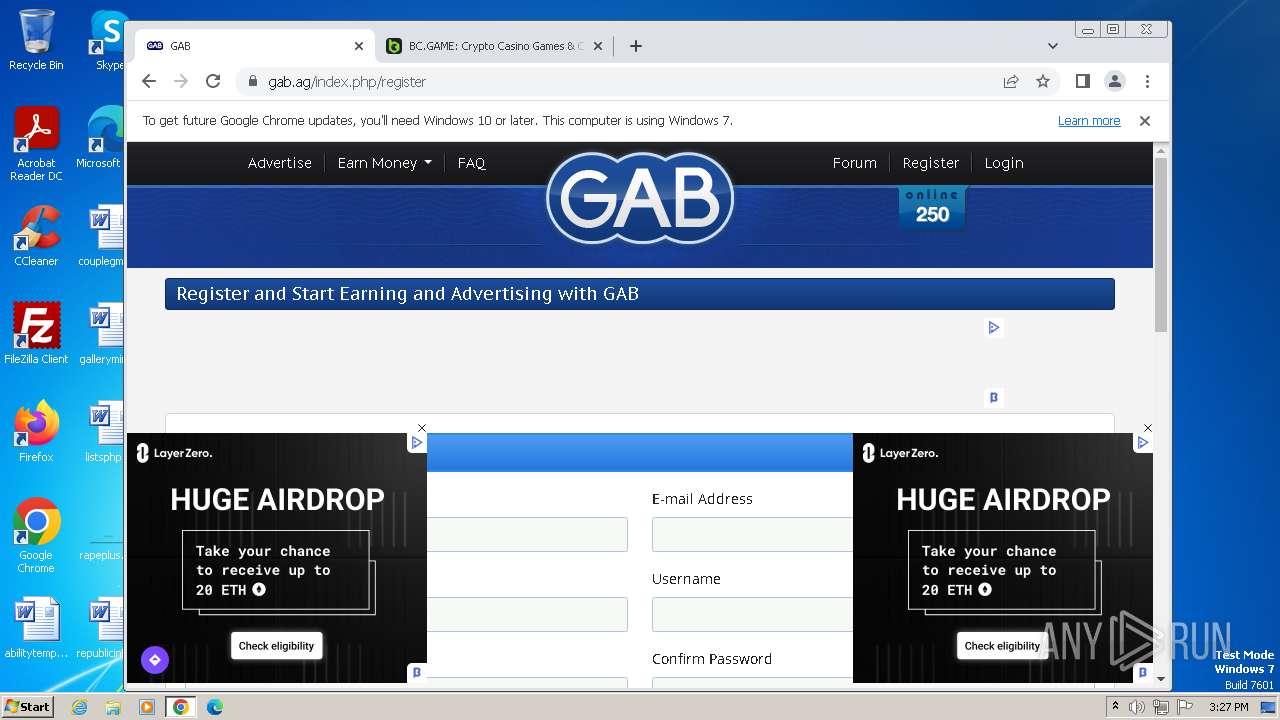Click the network icon in system tray
This screenshot has height=720, width=1280.
click(x=1161, y=707)
